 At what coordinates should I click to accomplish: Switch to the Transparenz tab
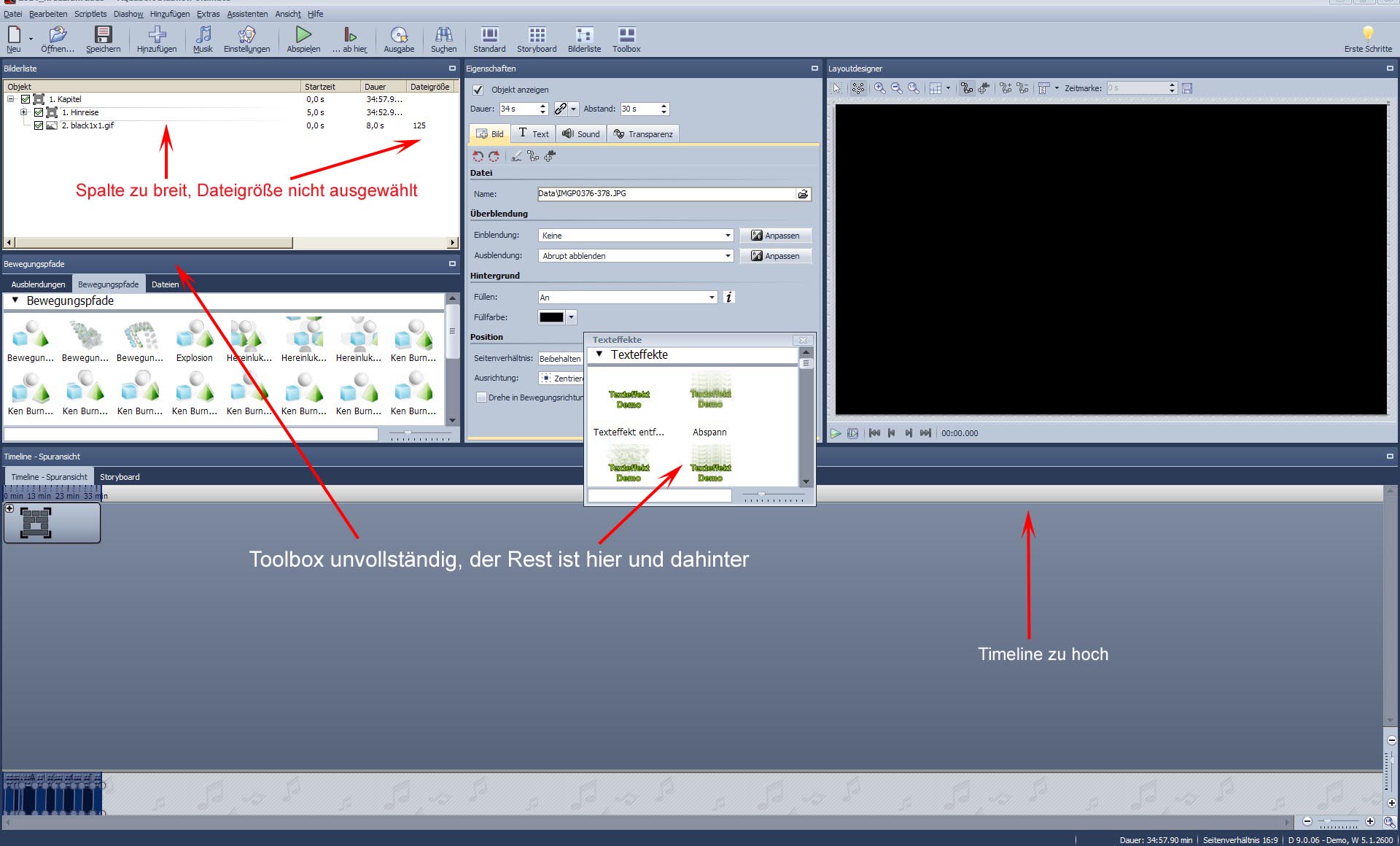[x=643, y=134]
